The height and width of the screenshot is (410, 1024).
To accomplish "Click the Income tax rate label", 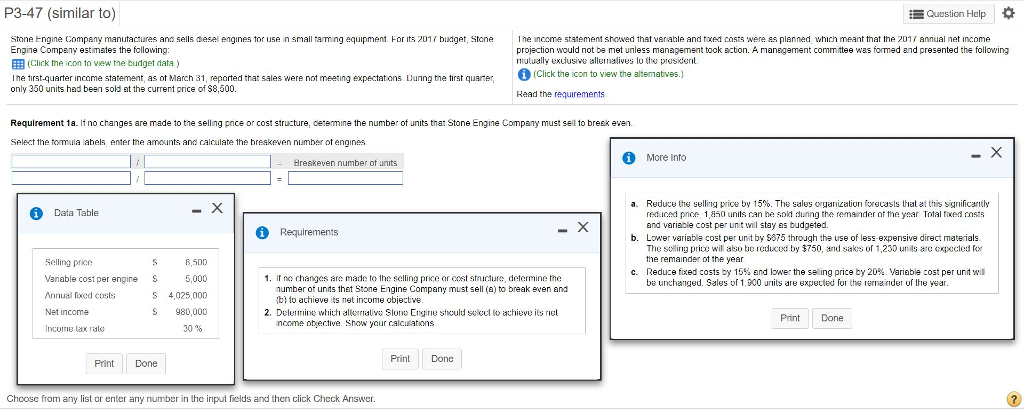I will point(73,329).
